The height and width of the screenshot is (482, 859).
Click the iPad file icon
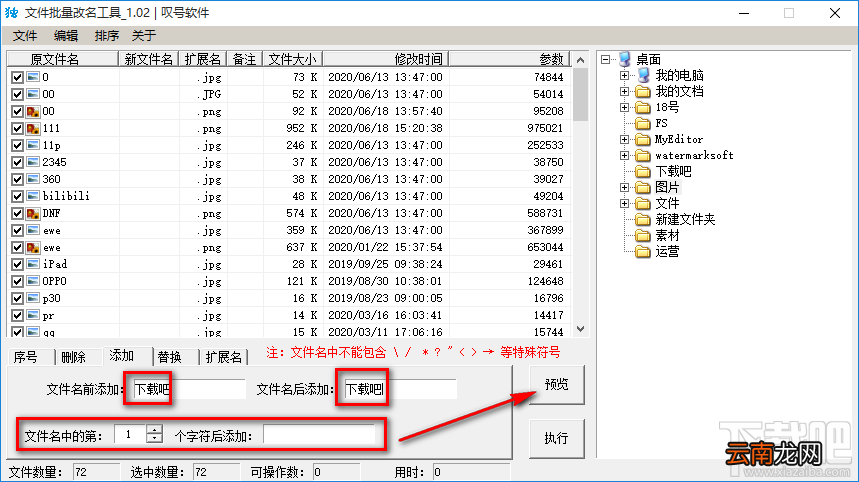coord(33,264)
